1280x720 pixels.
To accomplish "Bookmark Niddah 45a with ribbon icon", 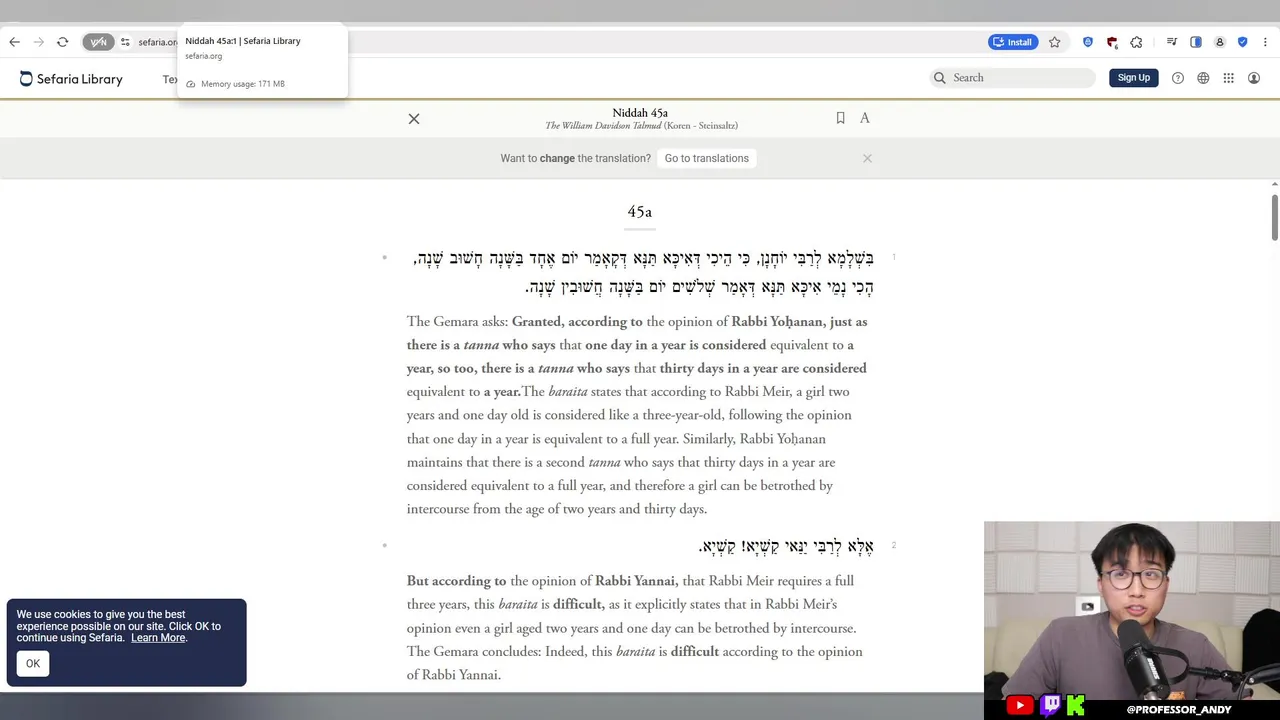I will tap(840, 118).
